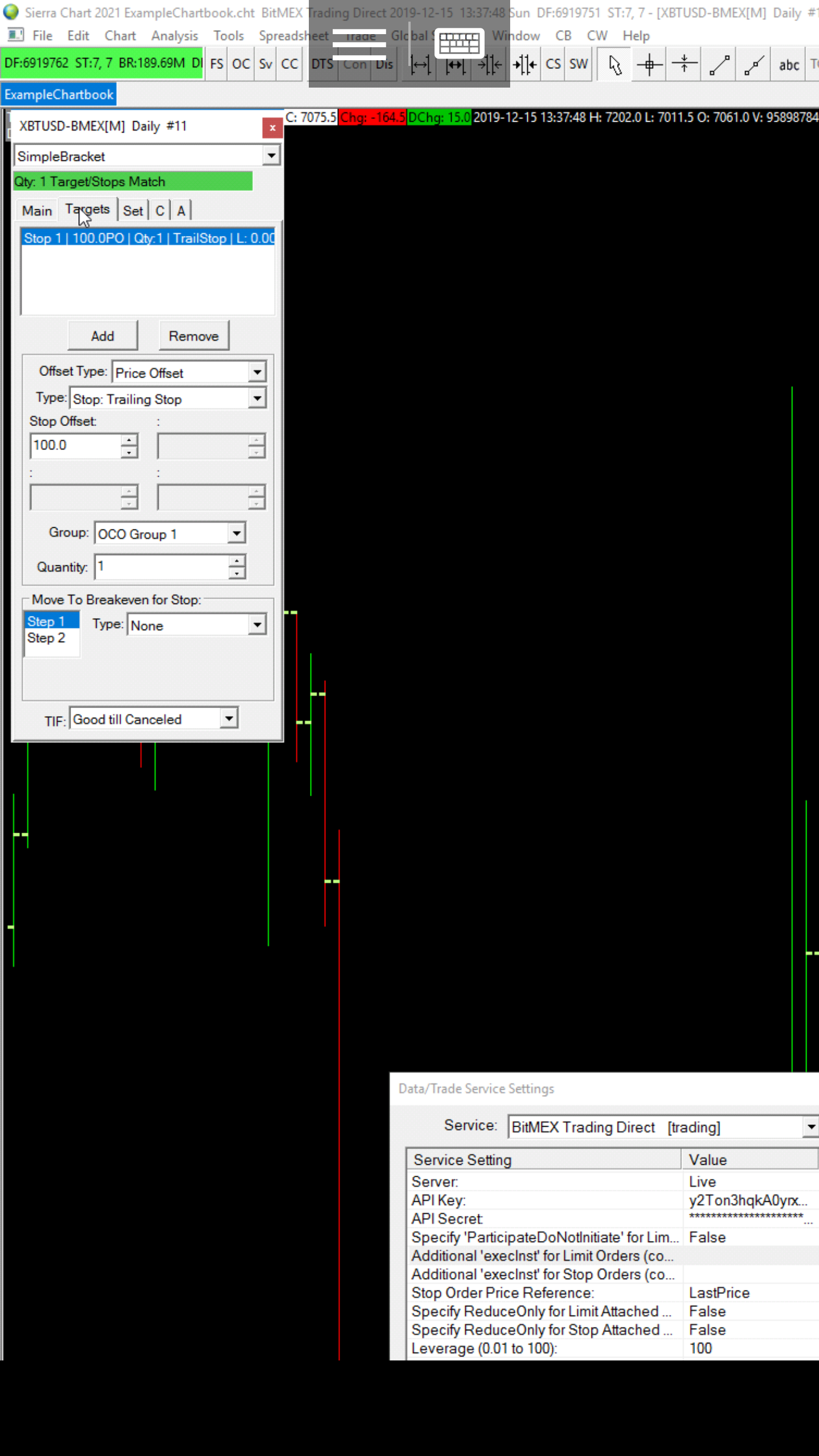Click the Stop Offset field showing 100.0
This screenshot has width=819, height=1456.
(76, 445)
